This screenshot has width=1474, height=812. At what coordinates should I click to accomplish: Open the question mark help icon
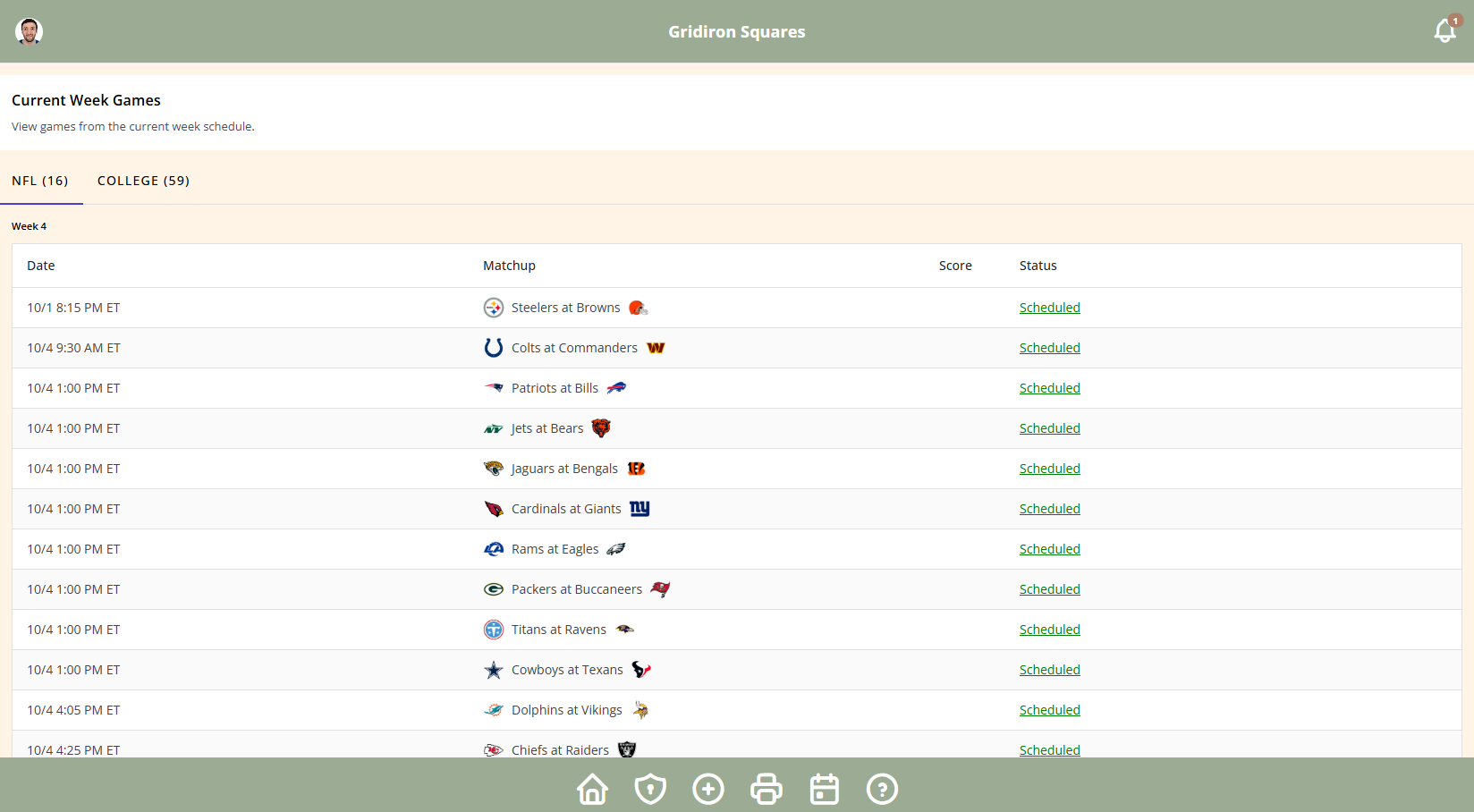click(882, 789)
